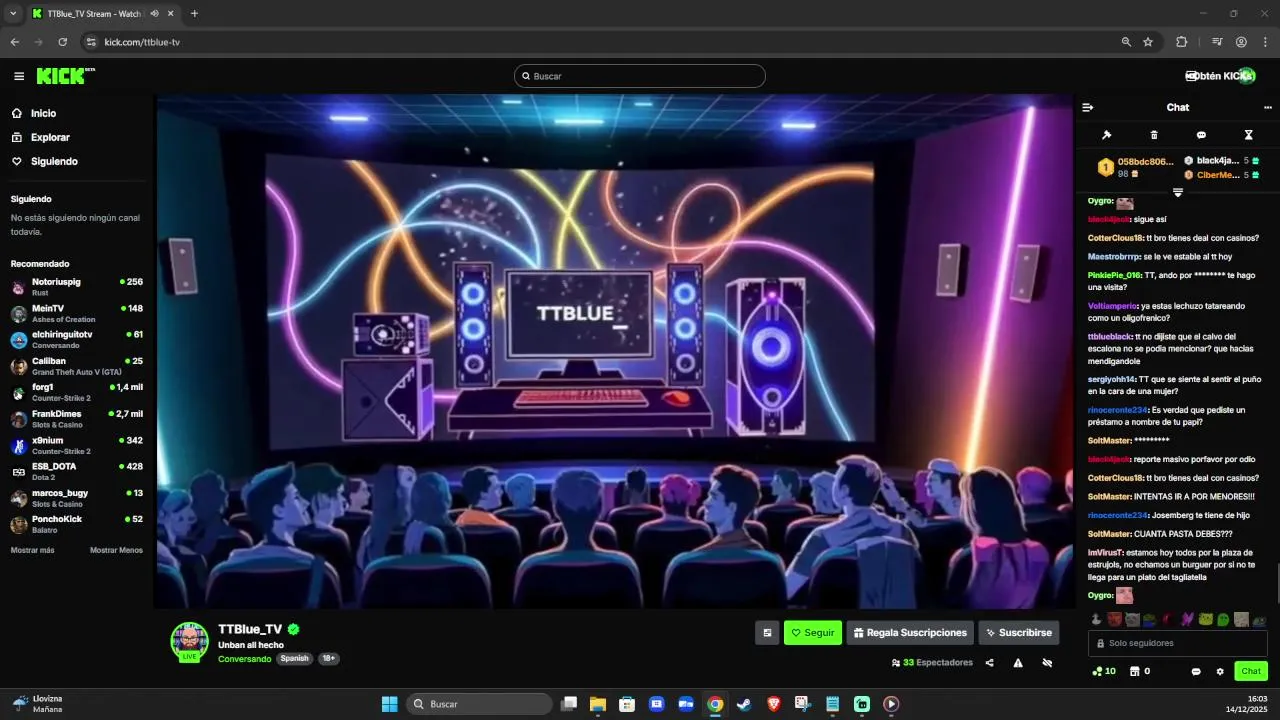Open Chrome extensions puzzle icon
This screenshot has width=1280, height=720.
[x=1182, y=42]
